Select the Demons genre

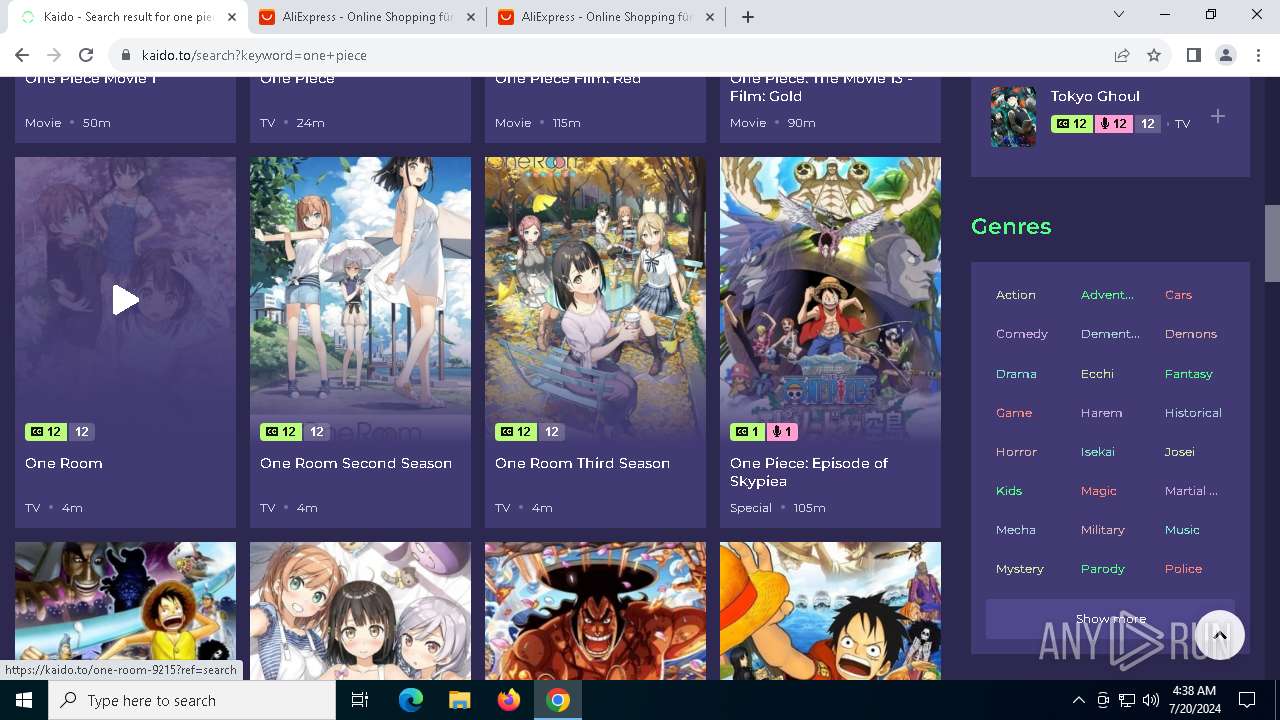(x=1191, y=334)
